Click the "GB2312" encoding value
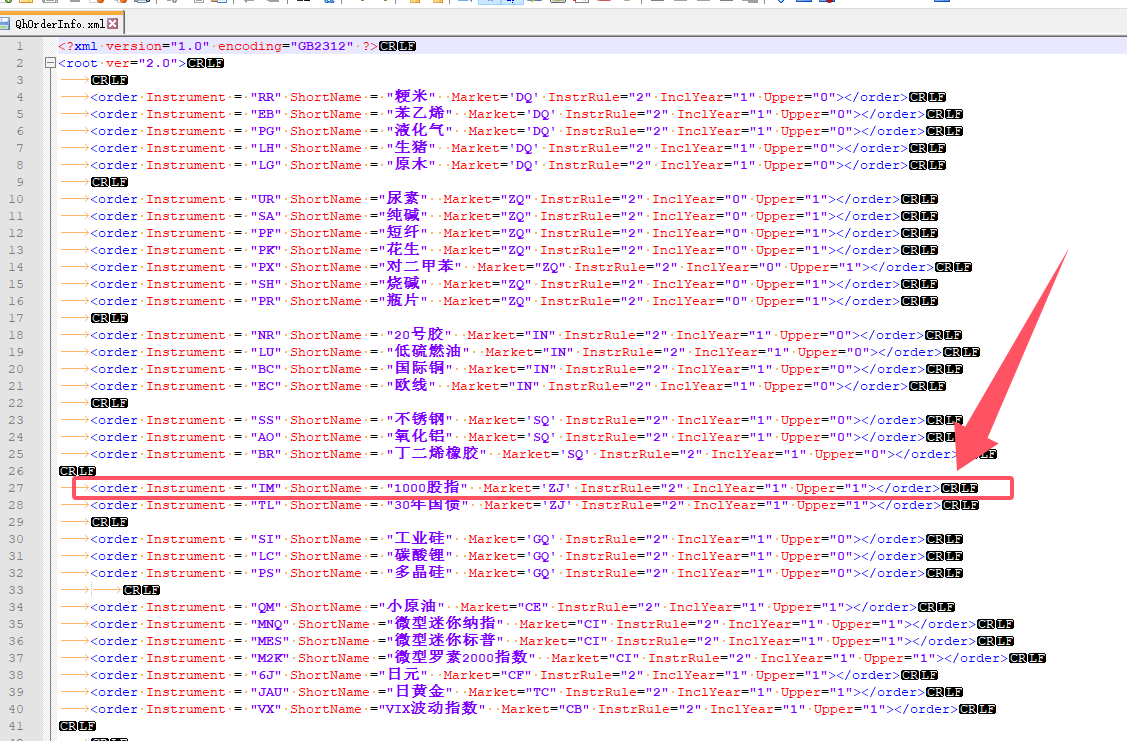The image size is (1127, 741). pyautogui.click(x=319, y=47)
